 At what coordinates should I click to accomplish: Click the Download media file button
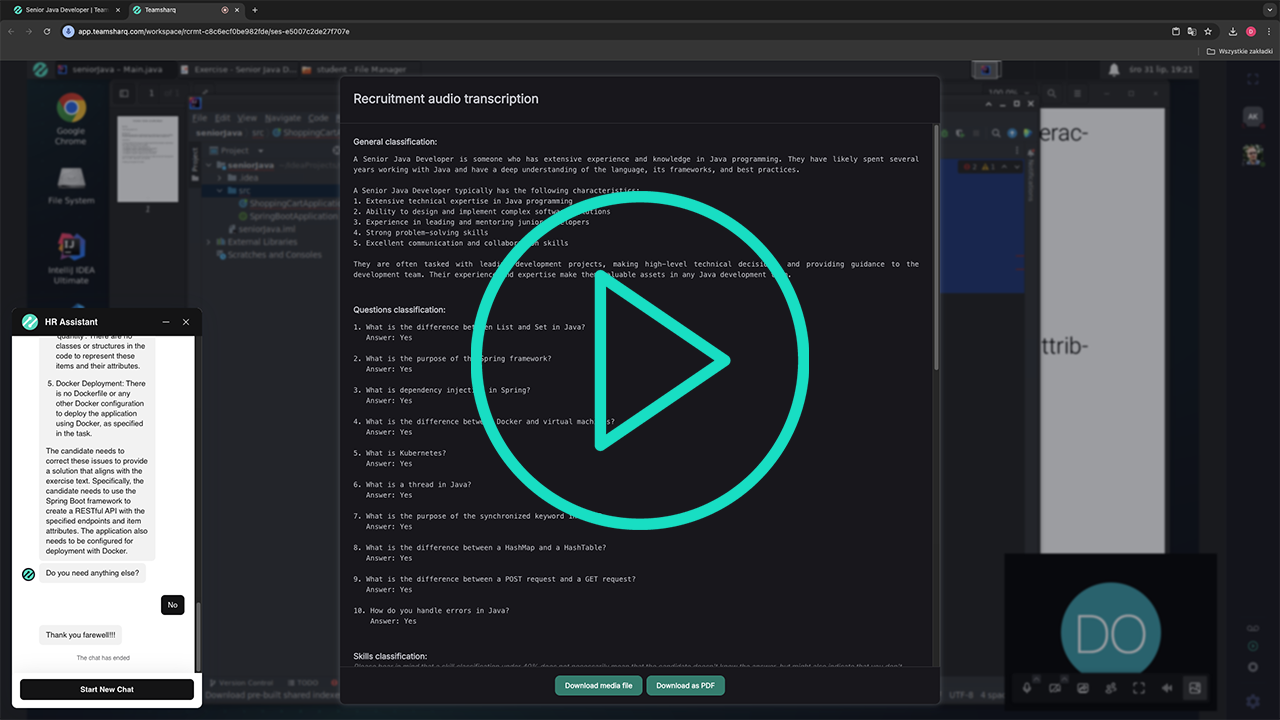click(x=598, y=686)
